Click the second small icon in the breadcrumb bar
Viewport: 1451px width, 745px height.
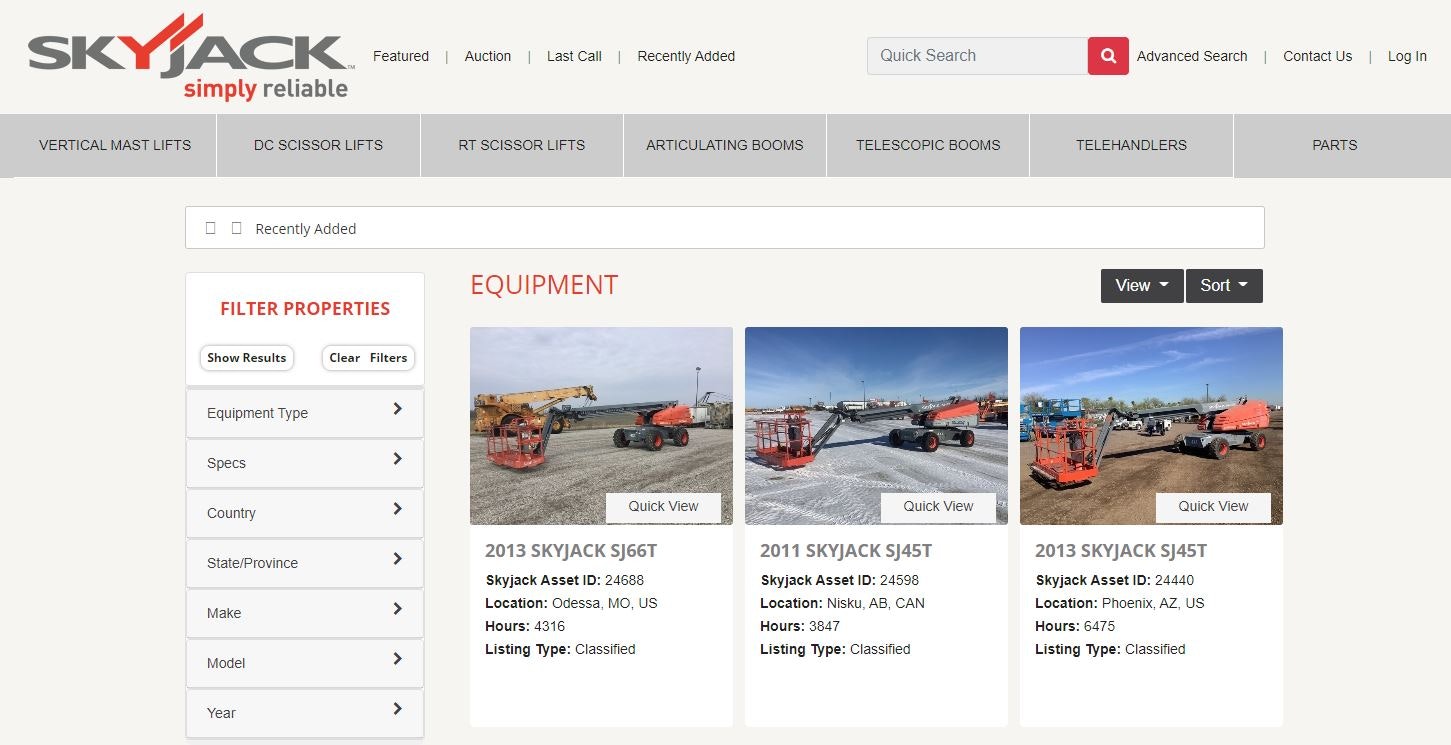(236, 228)
